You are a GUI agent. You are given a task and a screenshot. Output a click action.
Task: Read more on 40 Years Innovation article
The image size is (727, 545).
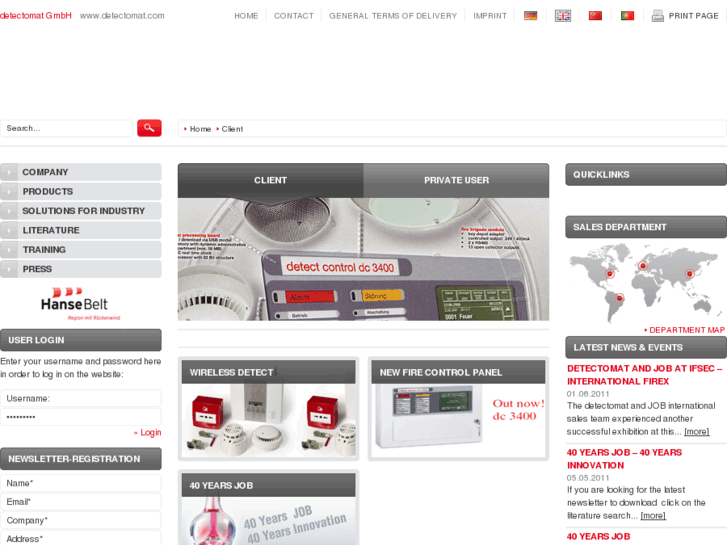coord(653,515)
